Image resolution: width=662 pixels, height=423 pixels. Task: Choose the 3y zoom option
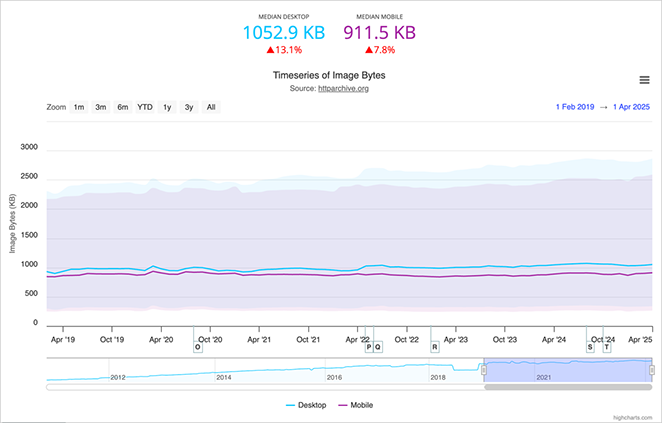(x=188, y=107)
